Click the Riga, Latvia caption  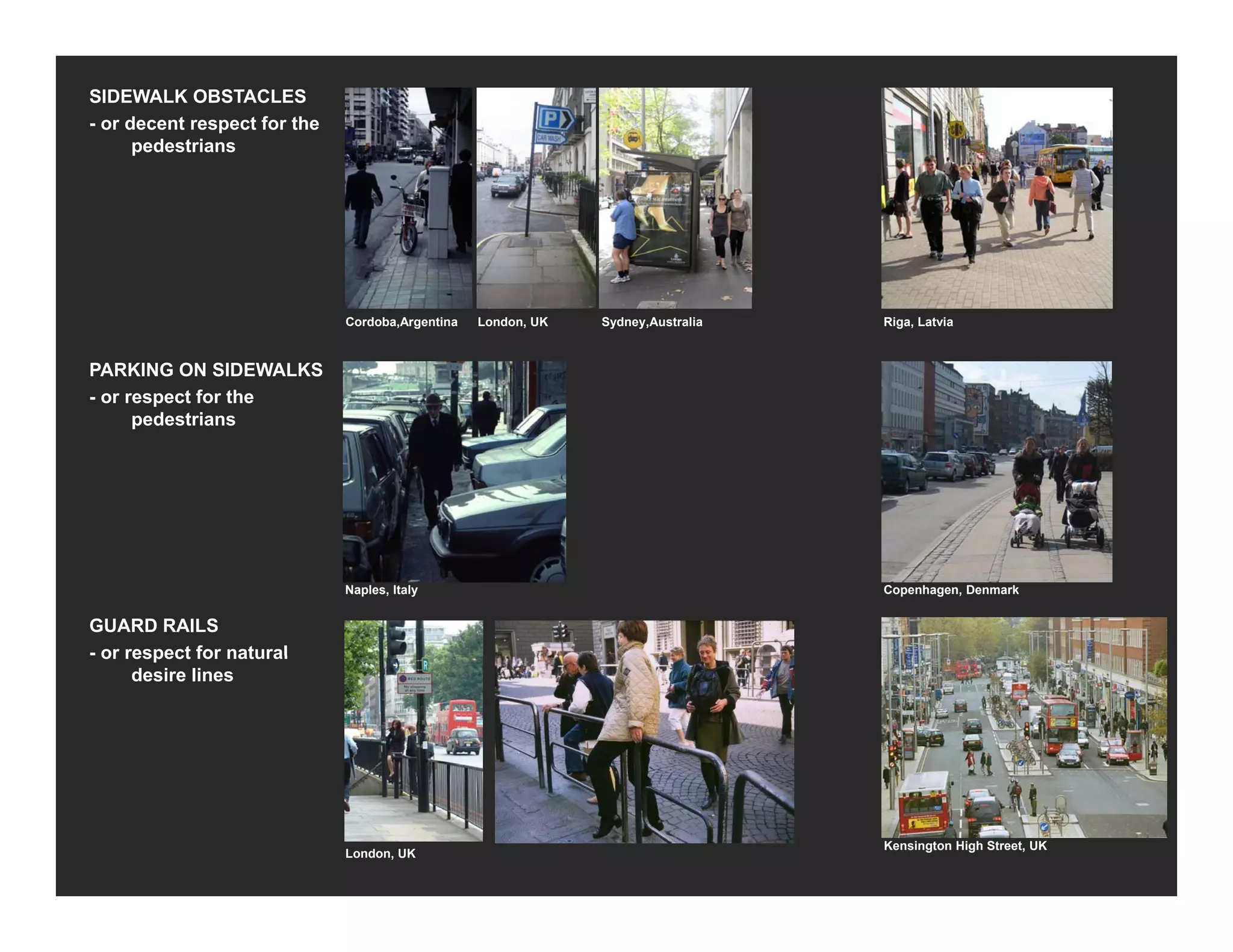point(918,322)
